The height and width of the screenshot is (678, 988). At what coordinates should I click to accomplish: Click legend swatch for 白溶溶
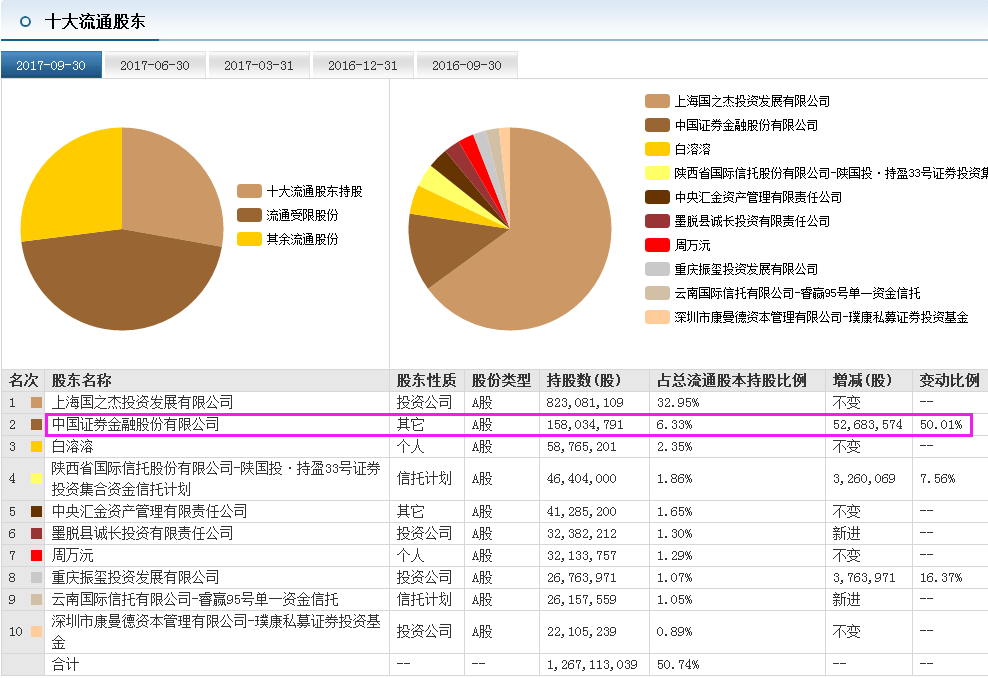pyautogui.click(x=657, y=149)
